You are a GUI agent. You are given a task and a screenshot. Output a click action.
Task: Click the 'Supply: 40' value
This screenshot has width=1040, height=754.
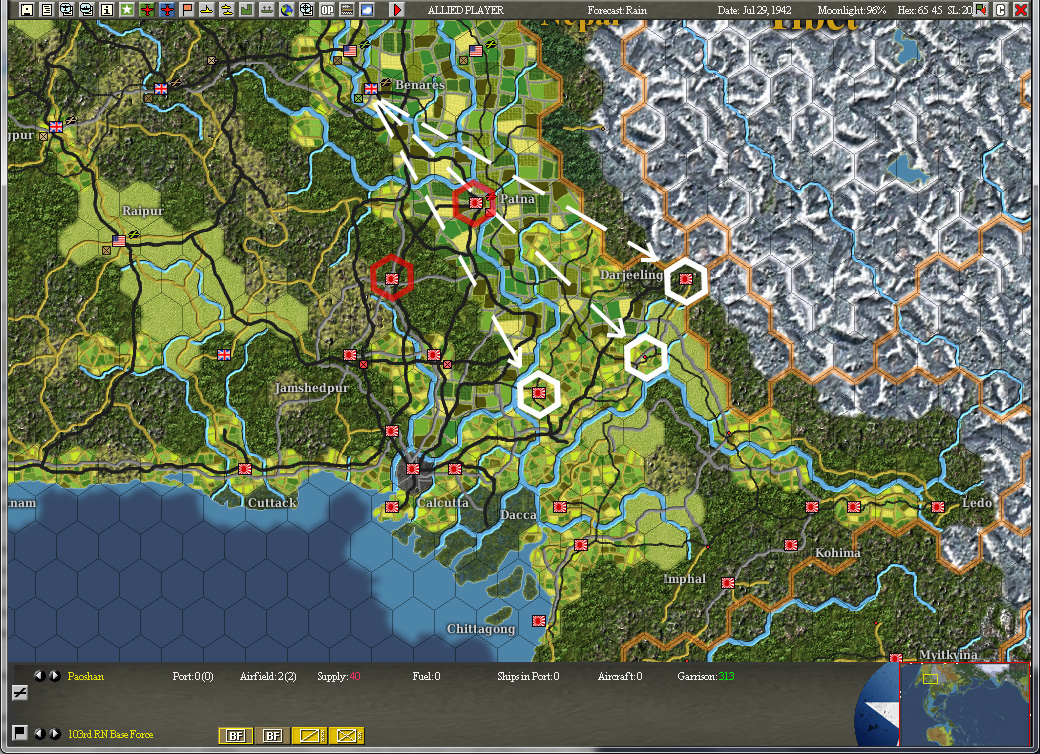point(338,676)
